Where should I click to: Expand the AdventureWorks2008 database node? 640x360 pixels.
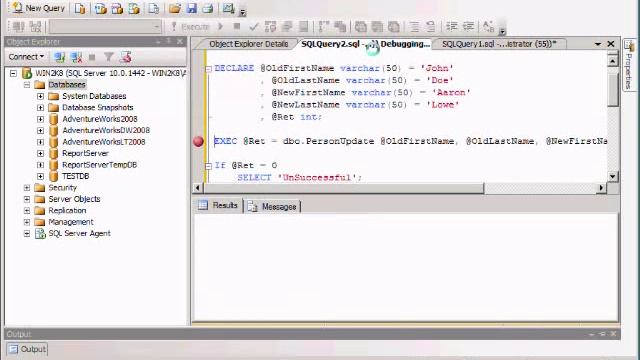[x=40, y=119]
